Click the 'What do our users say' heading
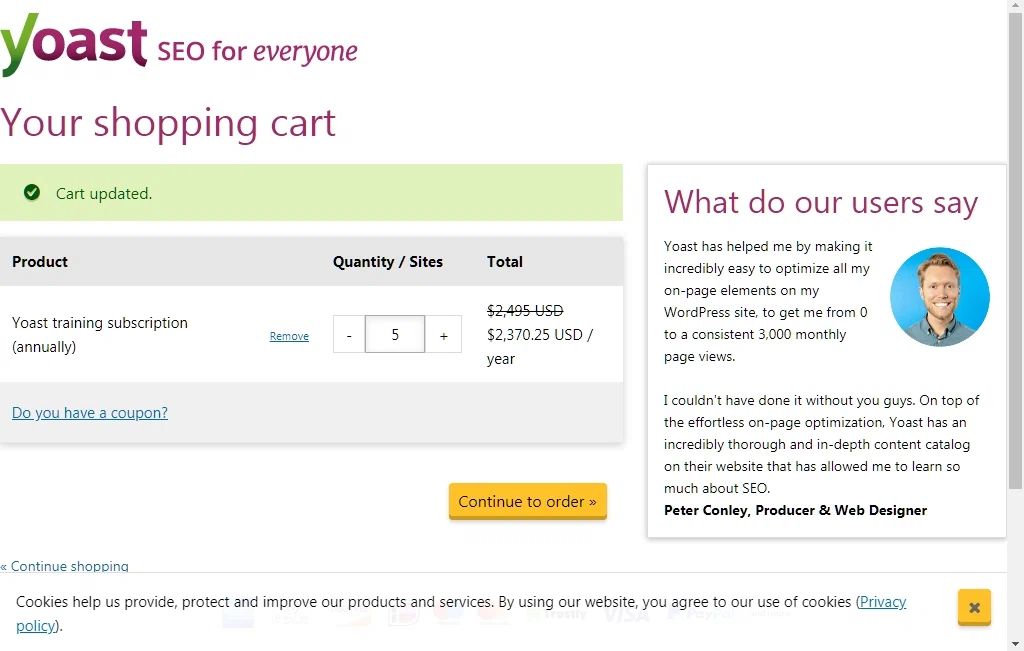 (821, 202)
